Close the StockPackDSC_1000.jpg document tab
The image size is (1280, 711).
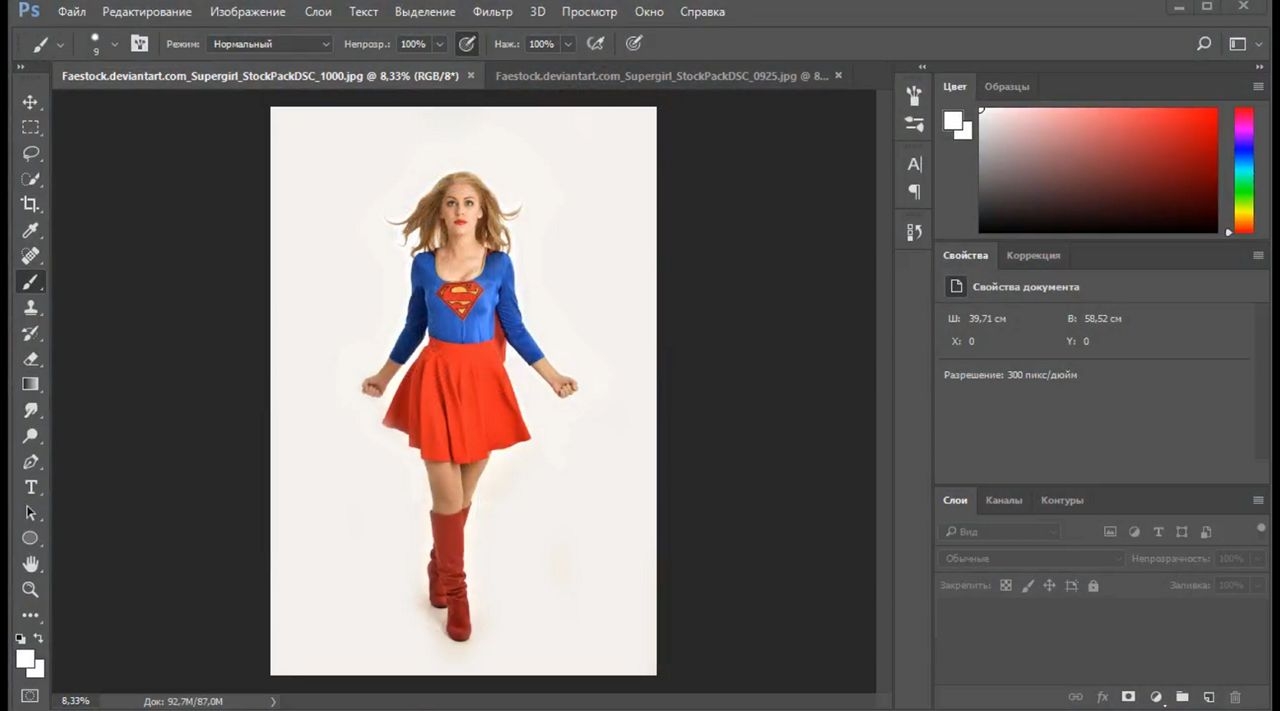pos(470,76)
